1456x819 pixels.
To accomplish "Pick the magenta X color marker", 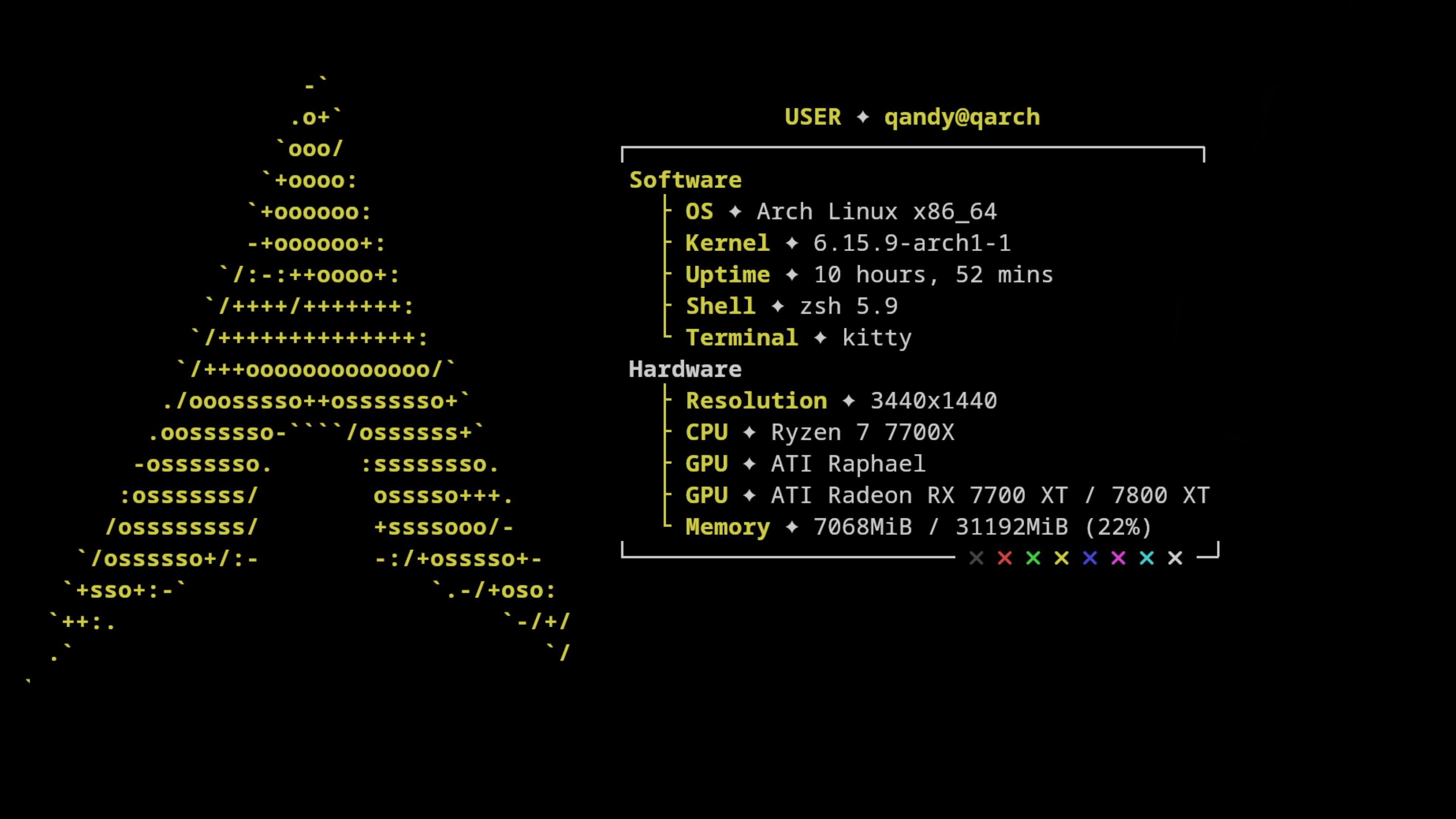I will click(x=1118, y=559).
